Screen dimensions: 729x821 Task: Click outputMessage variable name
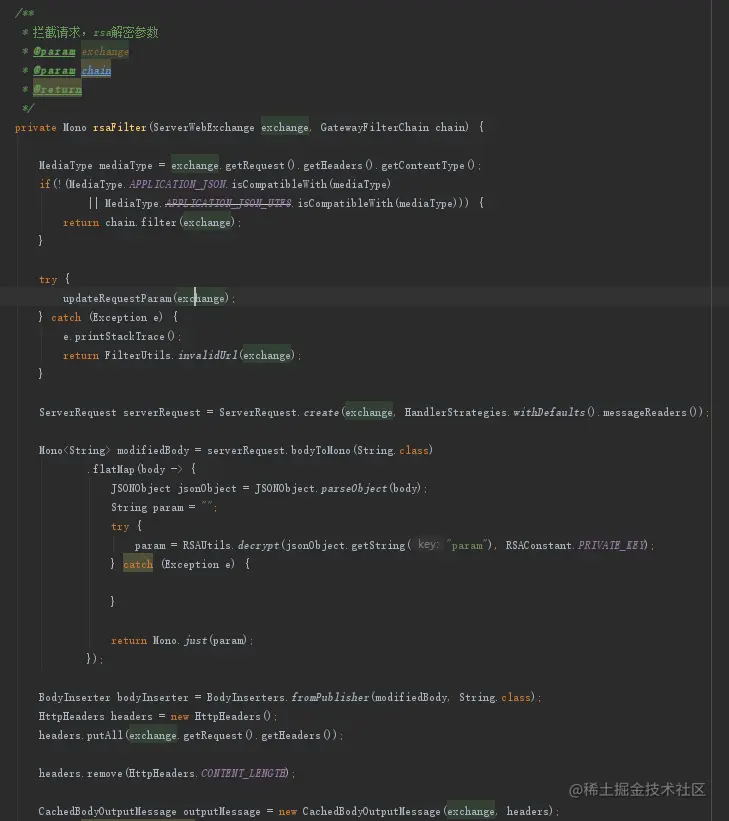(x=222, y=812)
